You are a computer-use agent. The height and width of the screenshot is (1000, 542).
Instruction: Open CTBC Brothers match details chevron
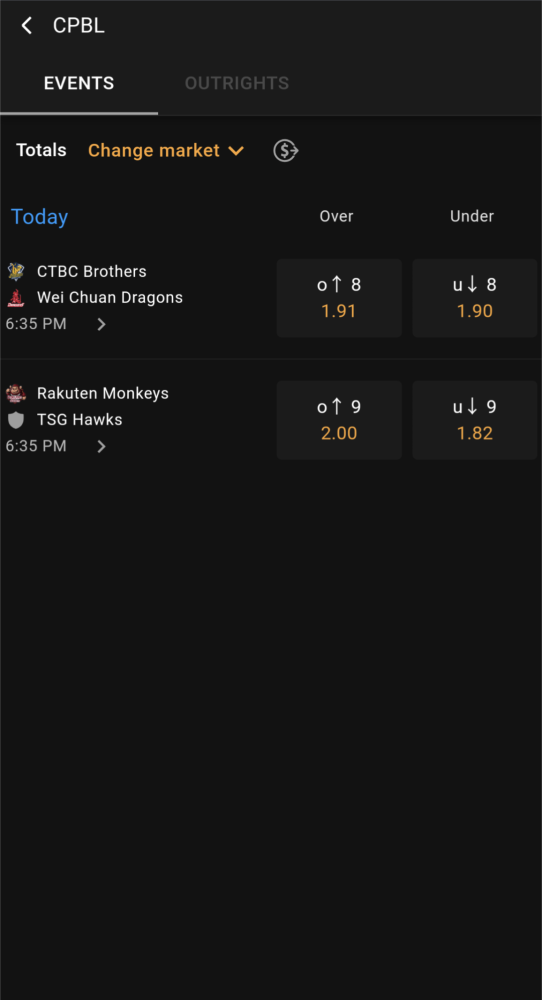tap(101, 325)
